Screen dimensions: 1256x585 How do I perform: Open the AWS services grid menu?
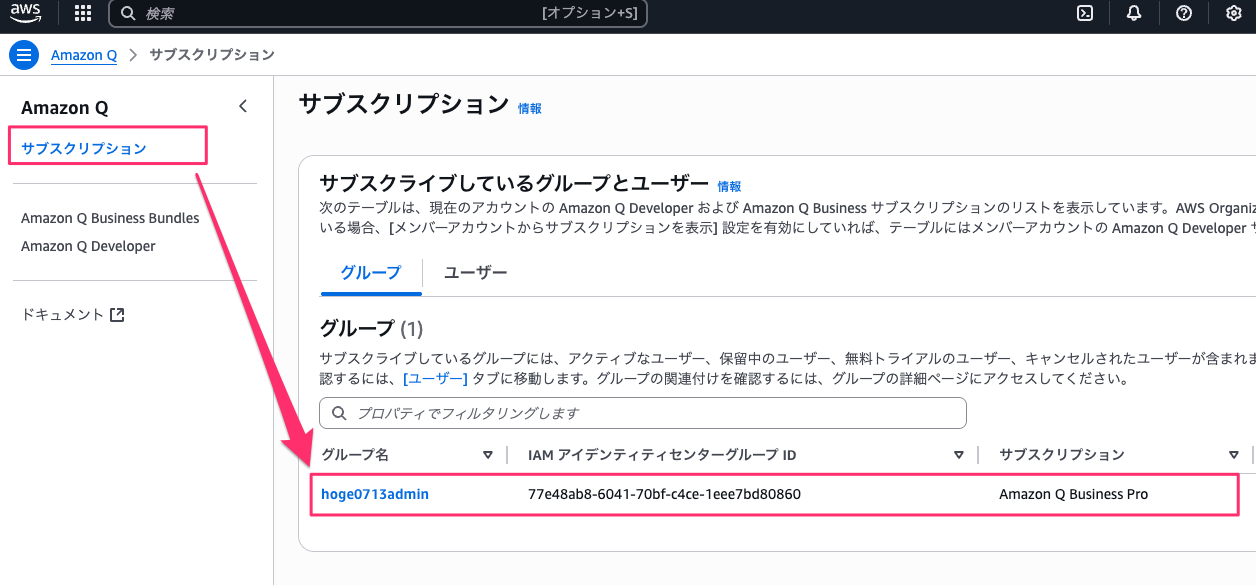click(83, 14)
